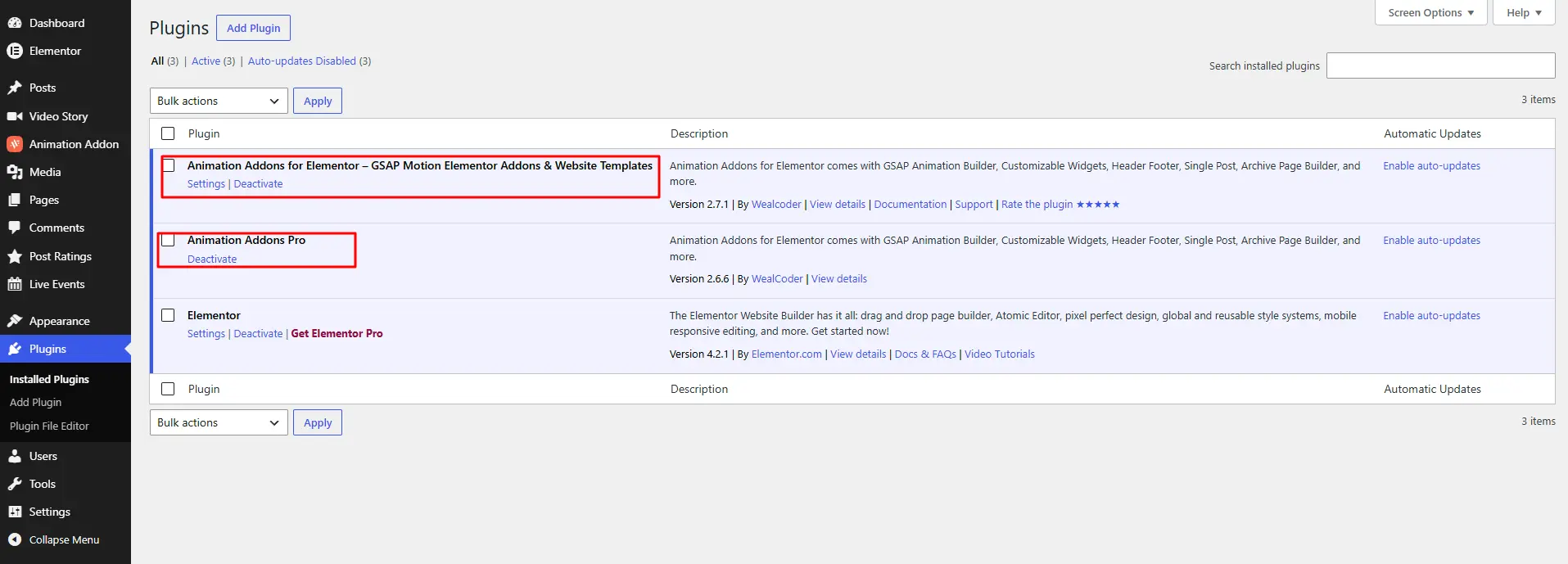Viewport: 1568px width, 564px height.
Task: Click the Add Plugin button beside Plugins title
Action: (x=253, y=28)
